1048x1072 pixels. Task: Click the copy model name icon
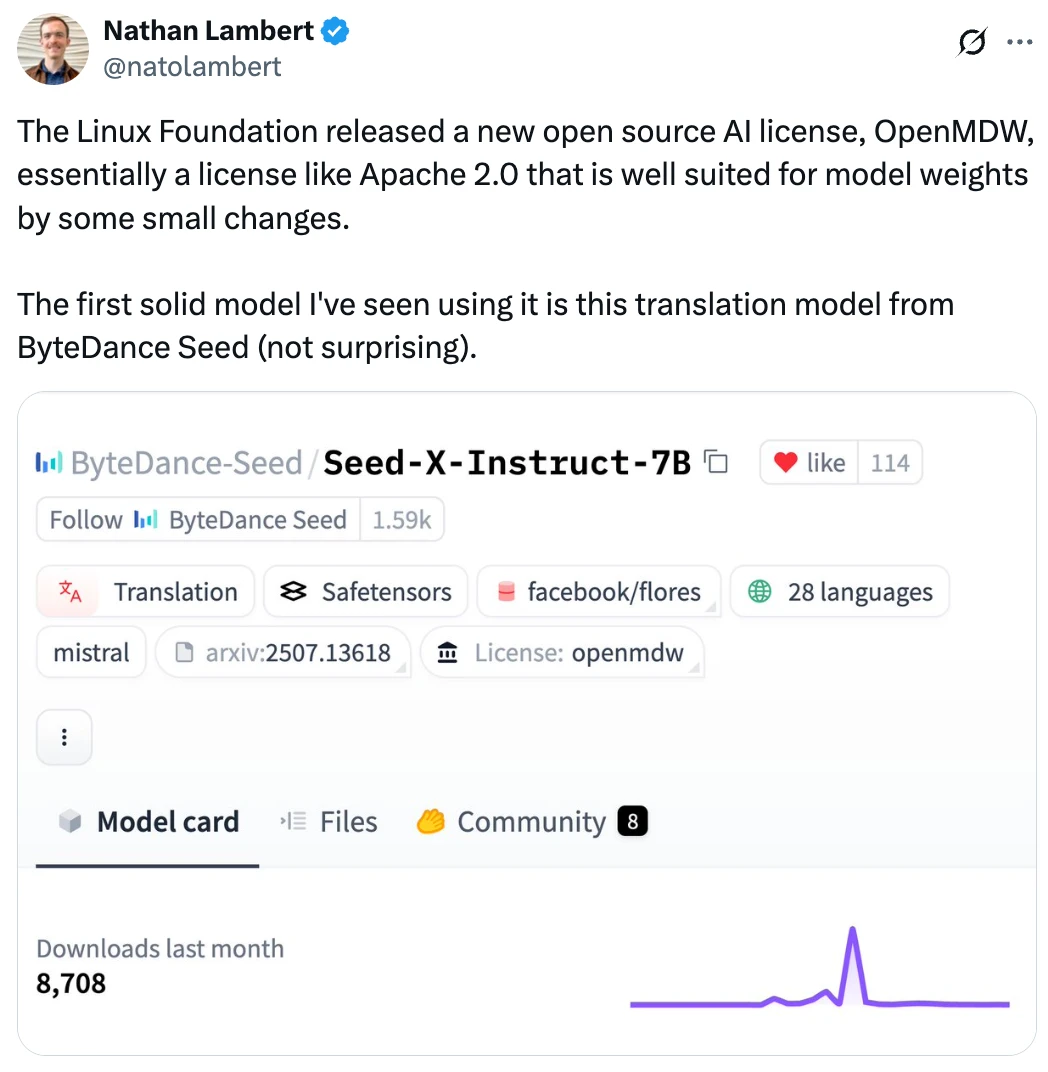[716, 462]
